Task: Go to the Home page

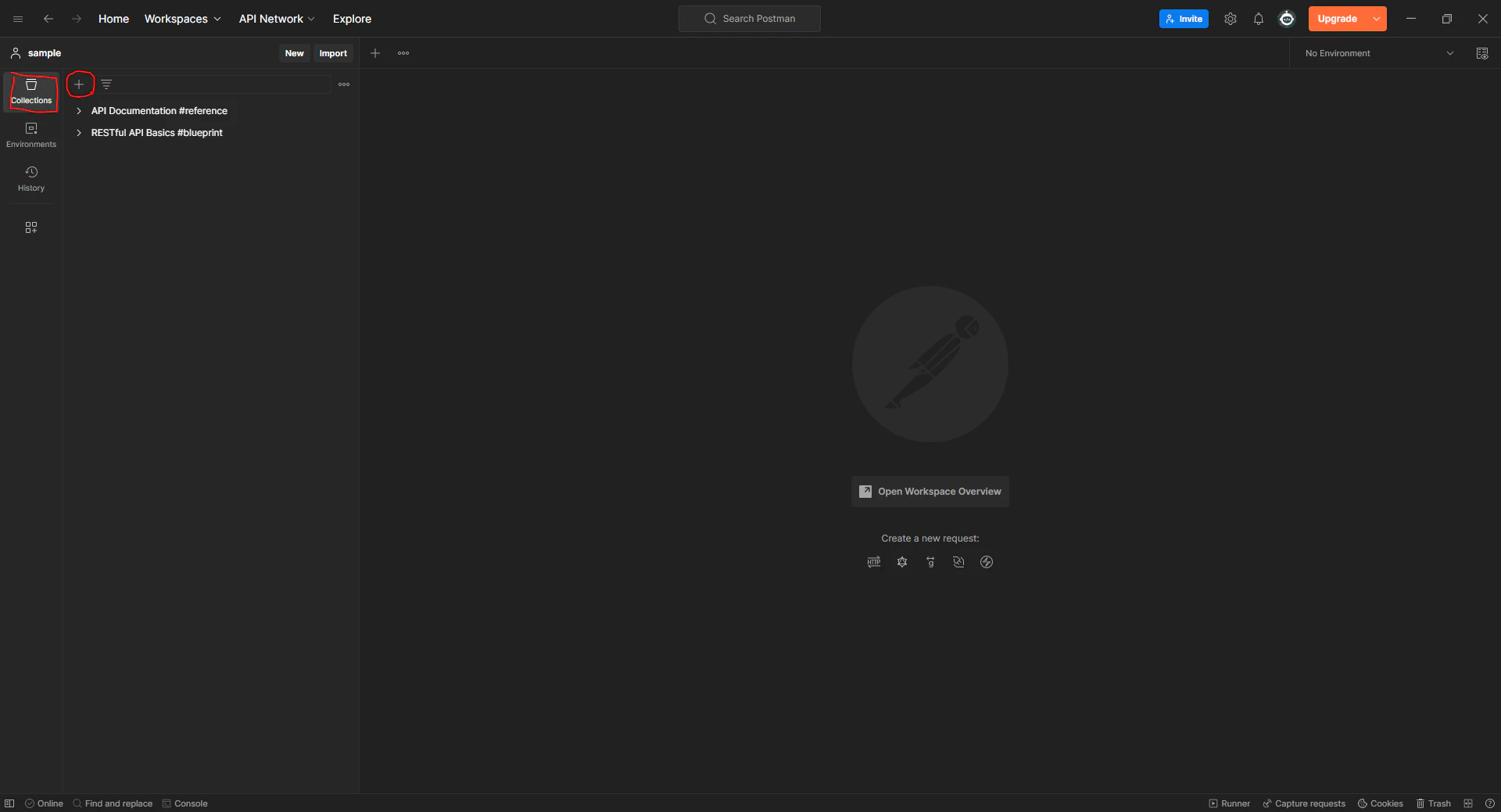Action: tap(113, 19)
